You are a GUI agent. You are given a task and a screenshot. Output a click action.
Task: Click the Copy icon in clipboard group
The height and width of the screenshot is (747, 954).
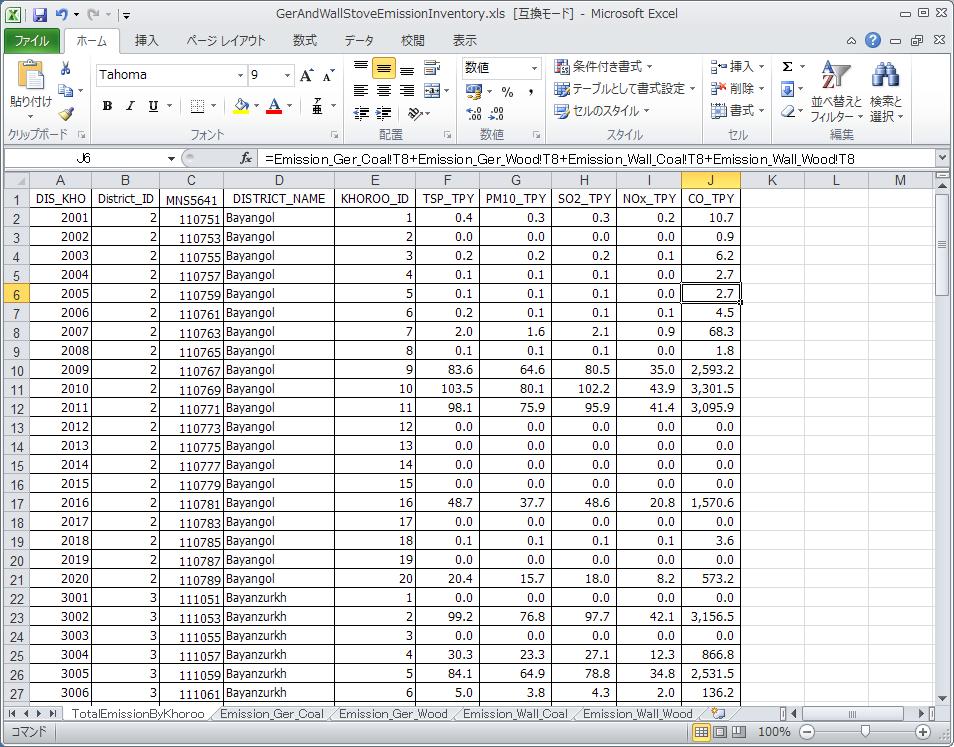click(65, 91)
